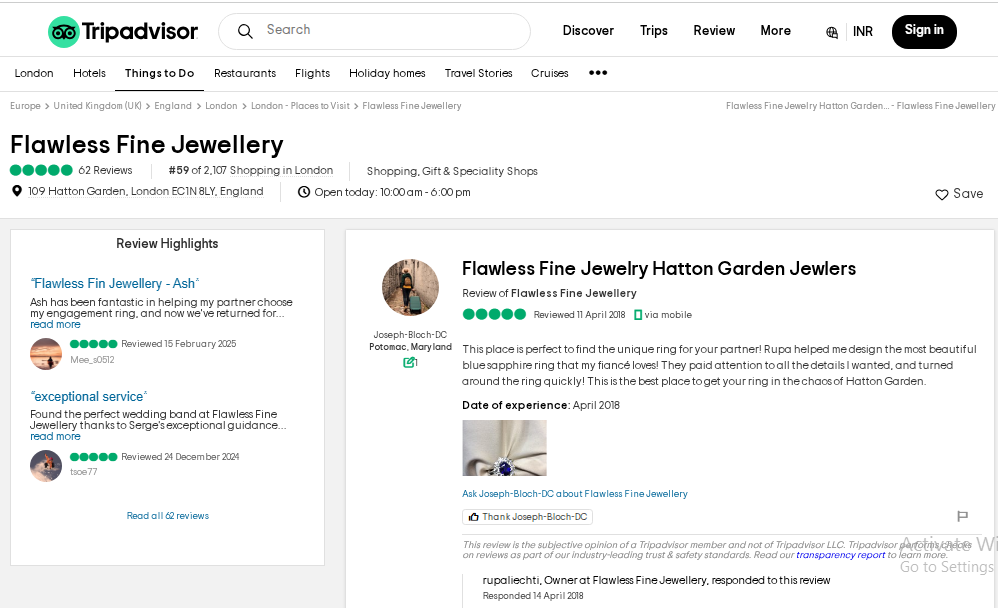Click Flawless Fine Jewellery breadcrumb
The image size is (998, 608).
412,106
